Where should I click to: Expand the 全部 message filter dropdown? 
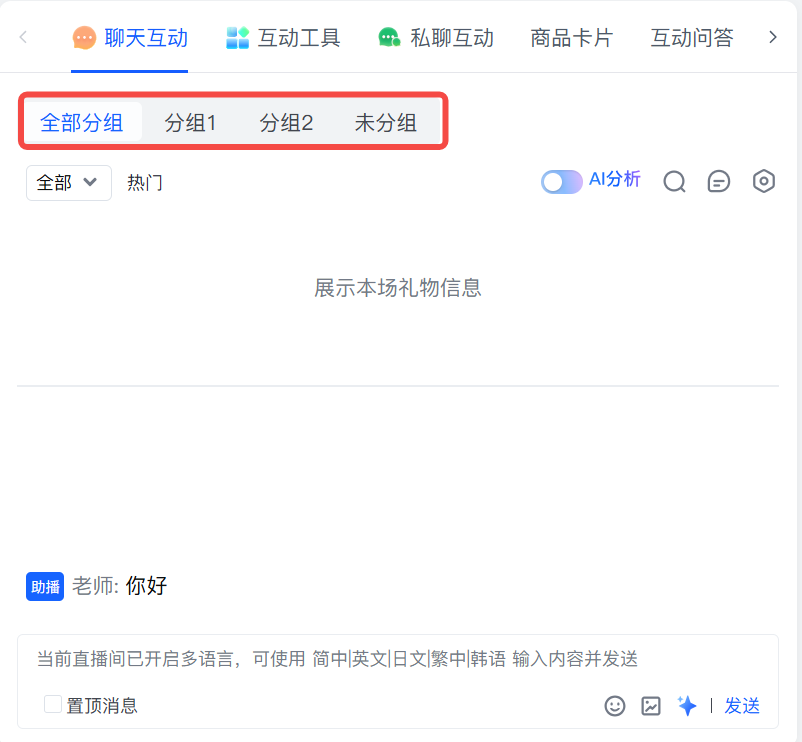[x=69, y=183]
